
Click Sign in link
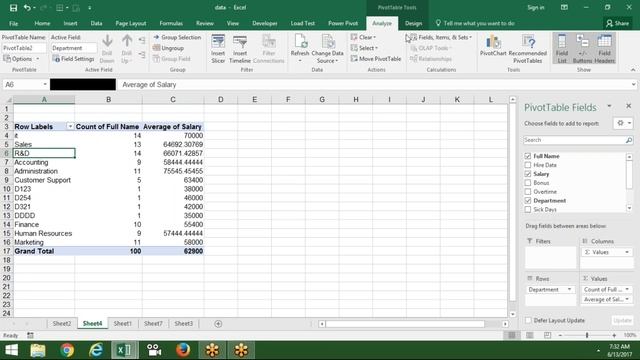point(536,8)
